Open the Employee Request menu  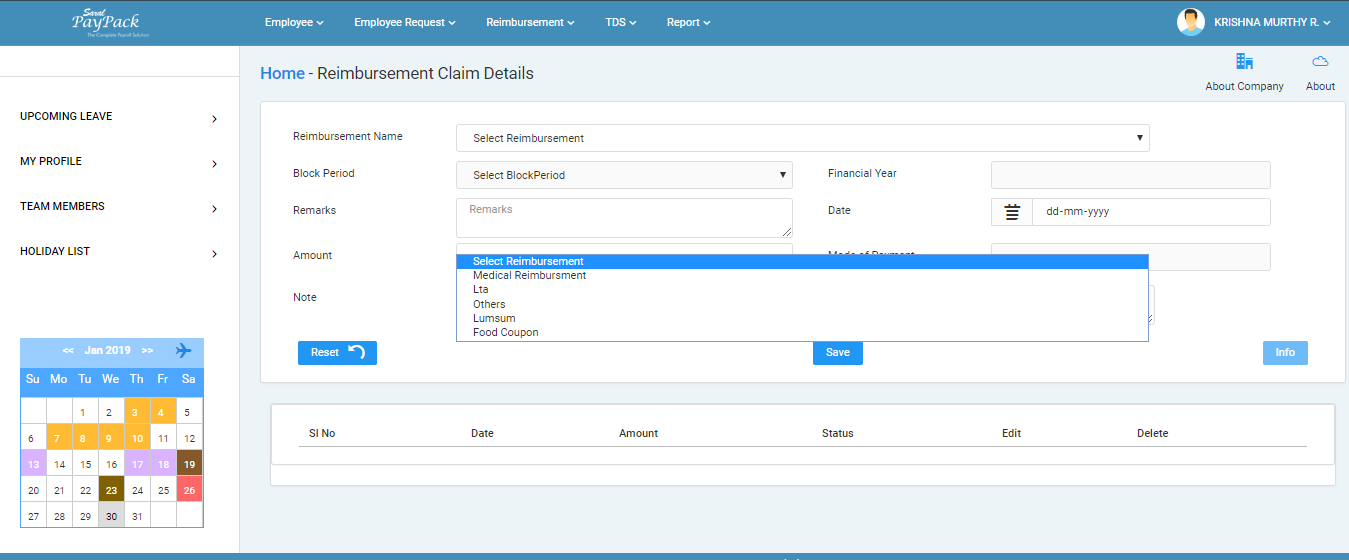click(x=404, y=22)
